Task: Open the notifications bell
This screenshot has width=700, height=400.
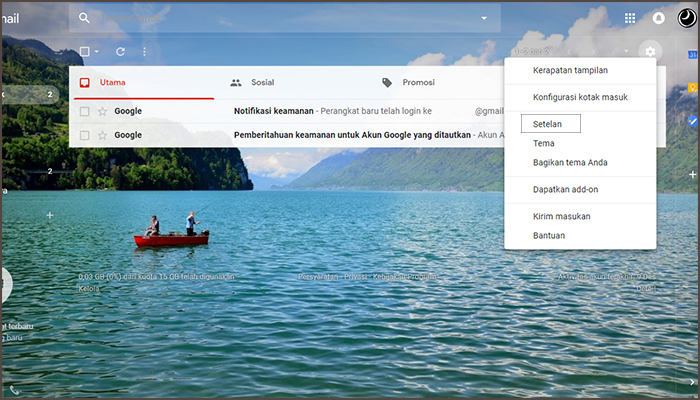Action: pos(659,18)
